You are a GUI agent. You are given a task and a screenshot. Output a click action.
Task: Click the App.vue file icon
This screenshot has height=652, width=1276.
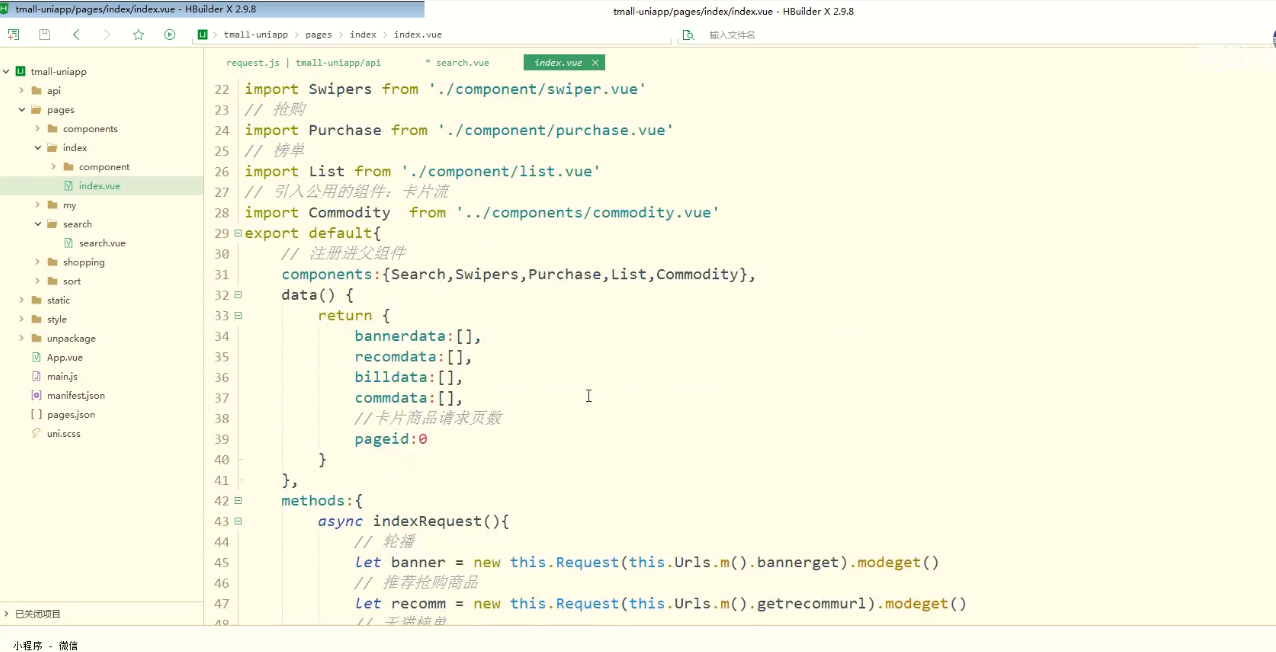pyautogui.click(x=36, y=357)
